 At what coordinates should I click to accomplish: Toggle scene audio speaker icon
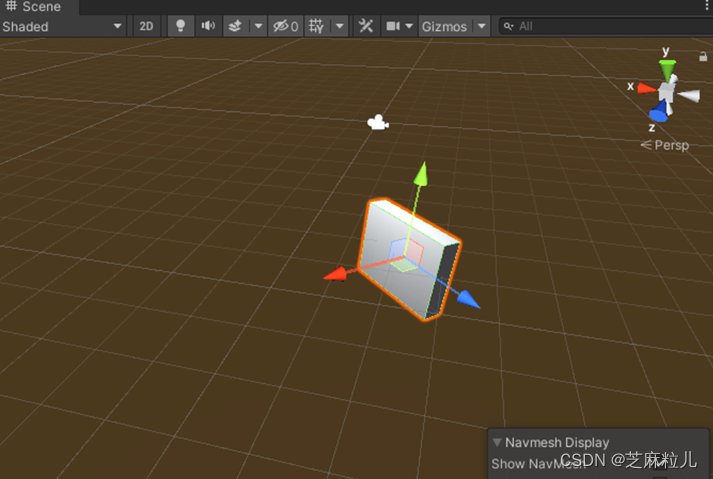[x=208, y=26]
